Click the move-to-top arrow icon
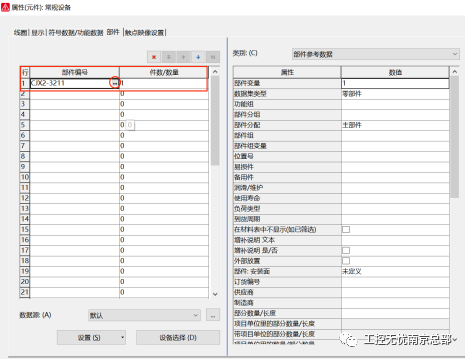The width and height of the screenshot is (466, 360). click(169, 57)
